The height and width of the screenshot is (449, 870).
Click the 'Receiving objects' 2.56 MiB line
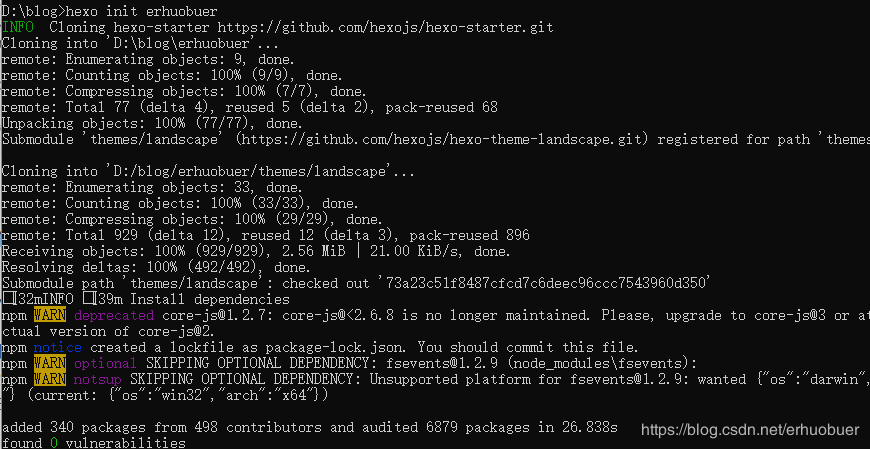point(255,251)
